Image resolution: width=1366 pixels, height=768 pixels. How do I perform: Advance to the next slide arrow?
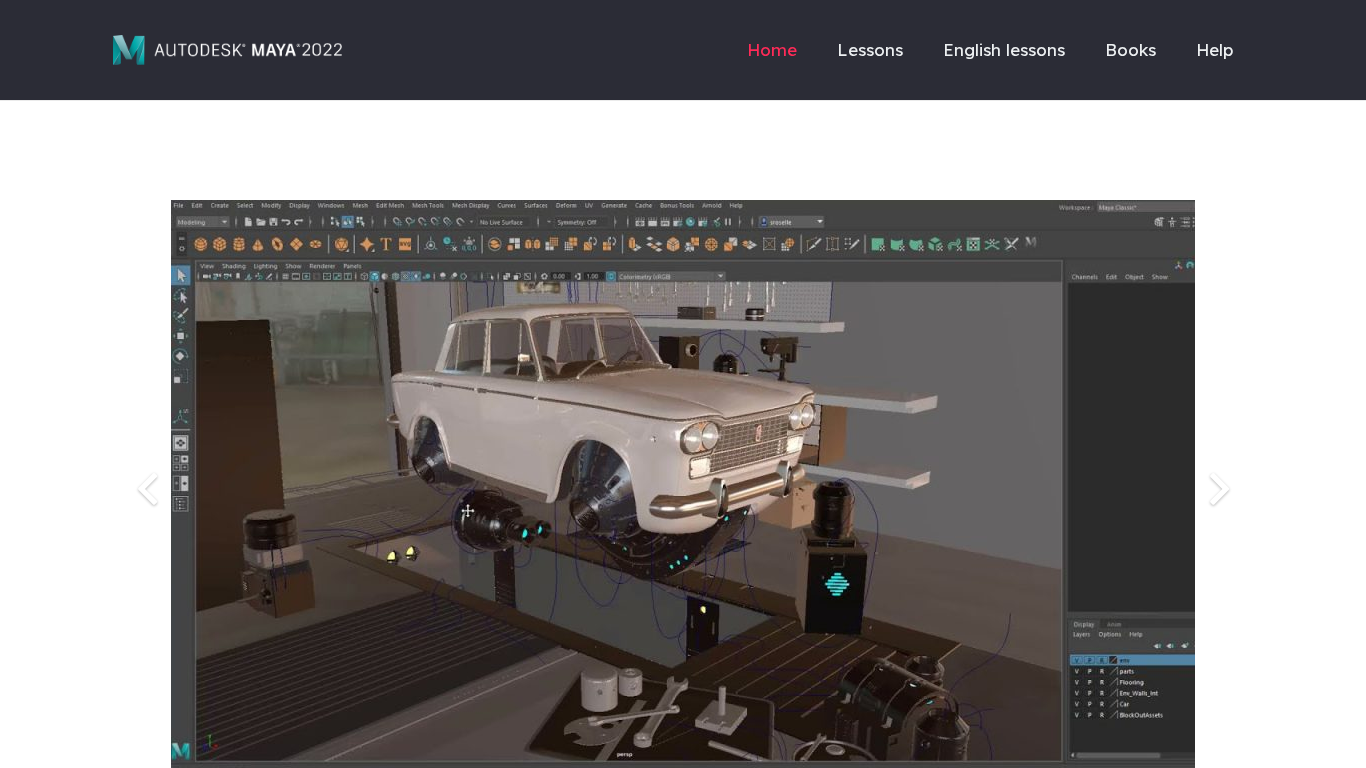[1218, 489]
